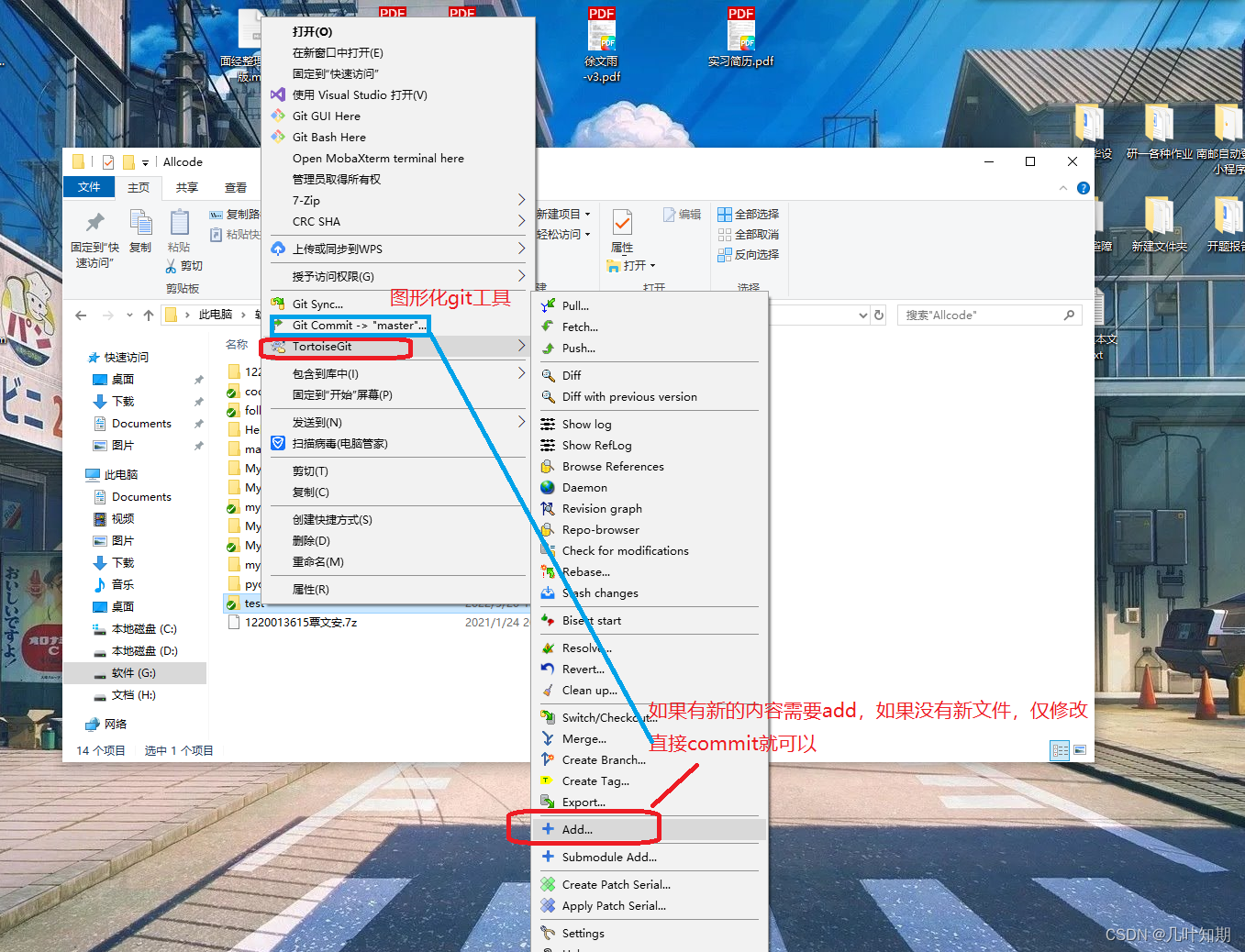Expand the 上传或同步到WPS submenu arrow

coord(521,249)
